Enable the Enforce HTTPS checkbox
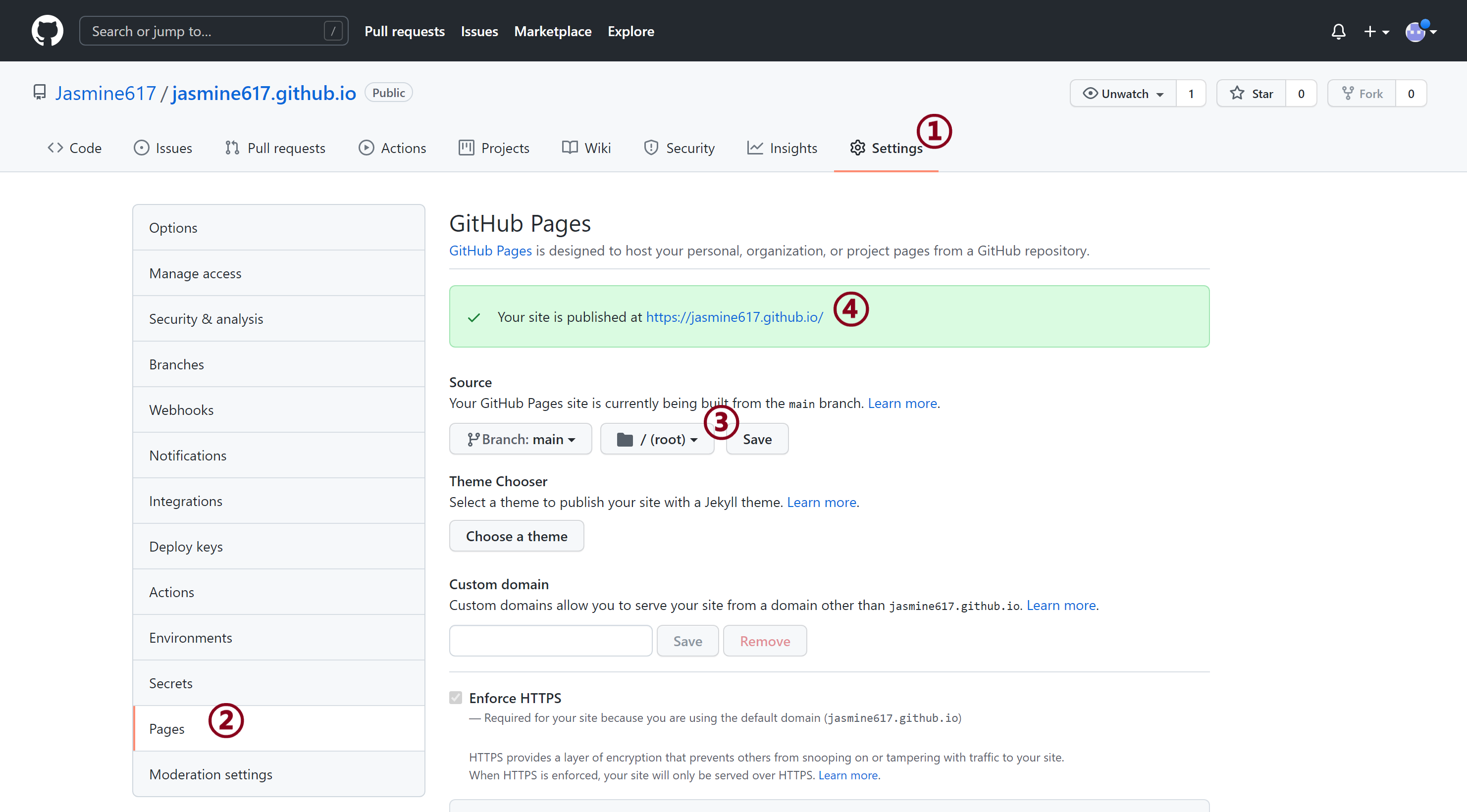 tap(456, 698)
